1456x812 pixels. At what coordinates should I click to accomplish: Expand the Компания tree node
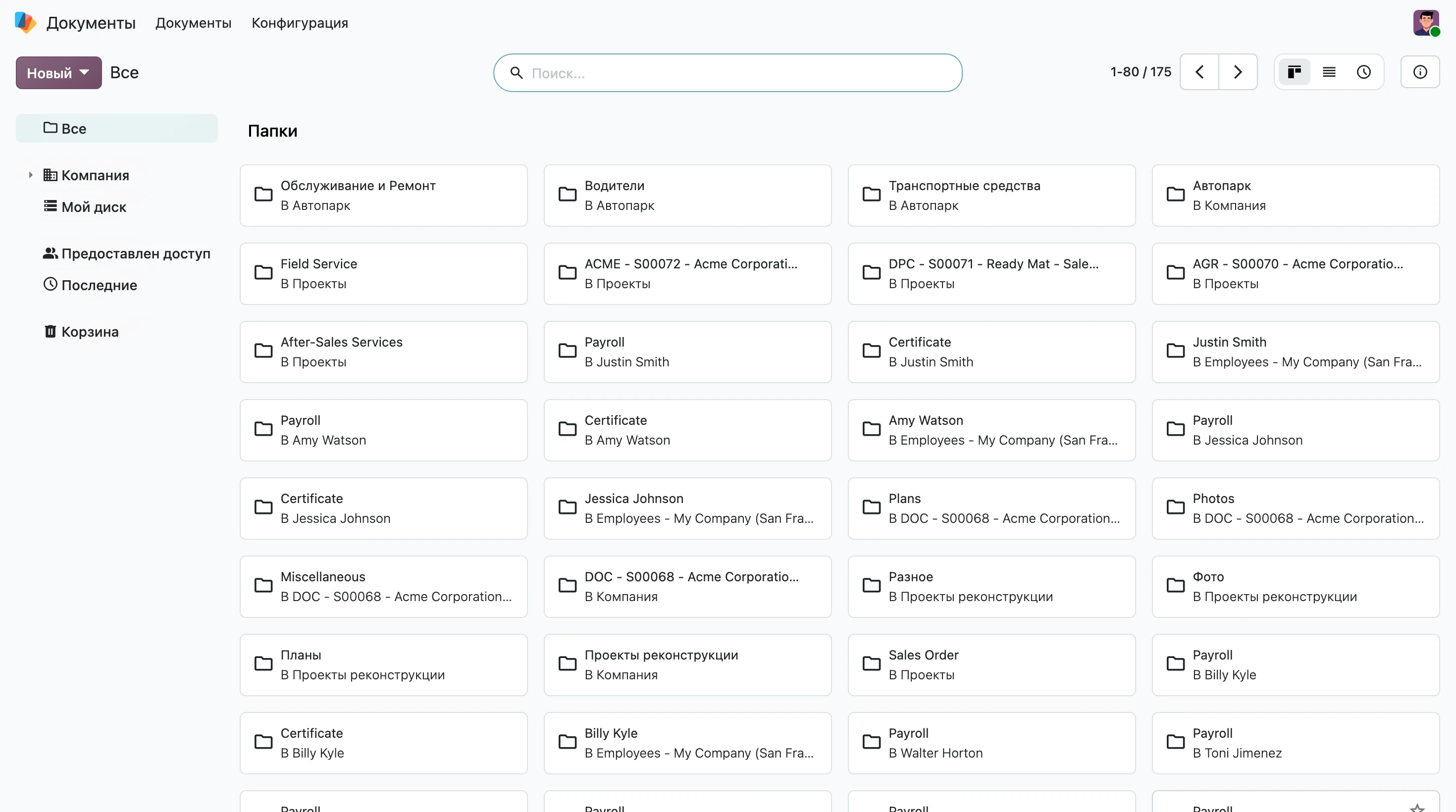click(31, 175)
